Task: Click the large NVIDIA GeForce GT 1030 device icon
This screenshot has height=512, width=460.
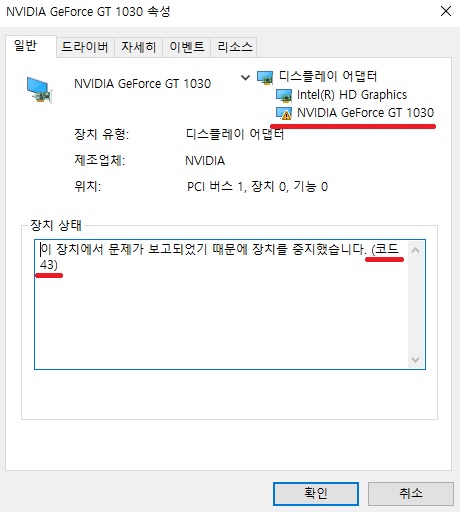Action: (x=40, y=90)
